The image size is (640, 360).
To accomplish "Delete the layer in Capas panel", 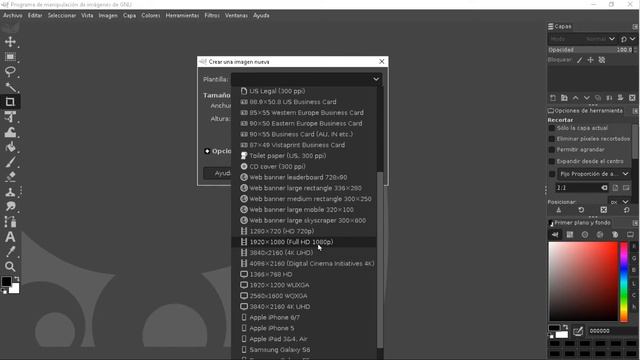I will (x=632, y=98).
